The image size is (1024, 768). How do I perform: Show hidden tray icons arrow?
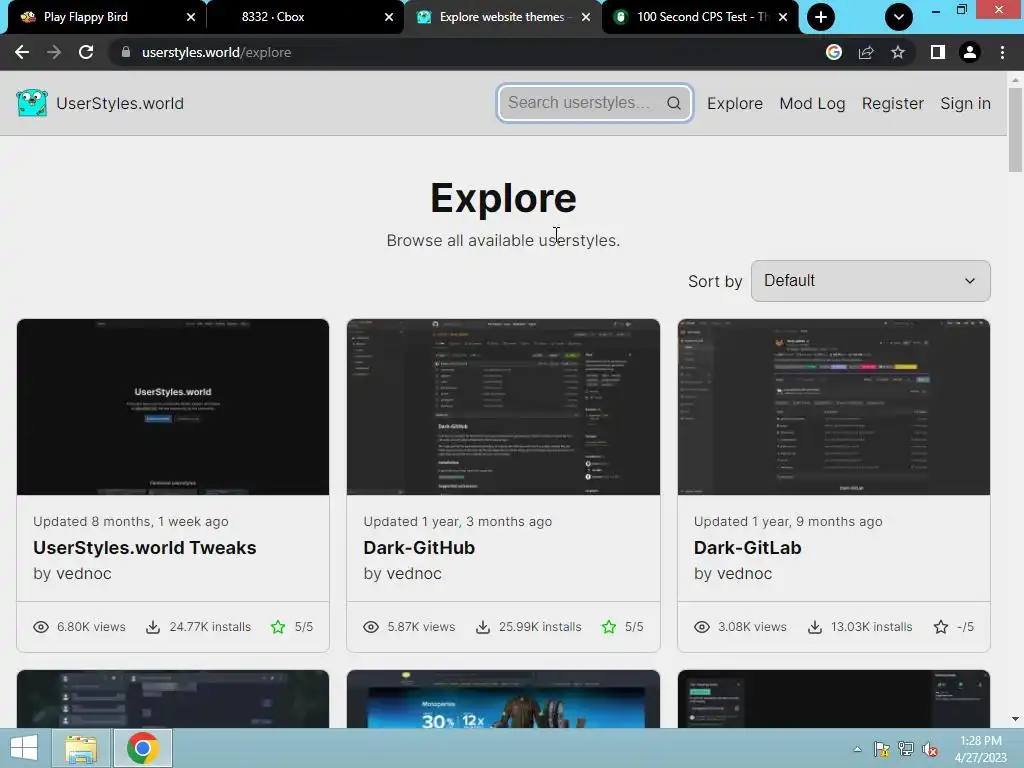coord(857,749)
